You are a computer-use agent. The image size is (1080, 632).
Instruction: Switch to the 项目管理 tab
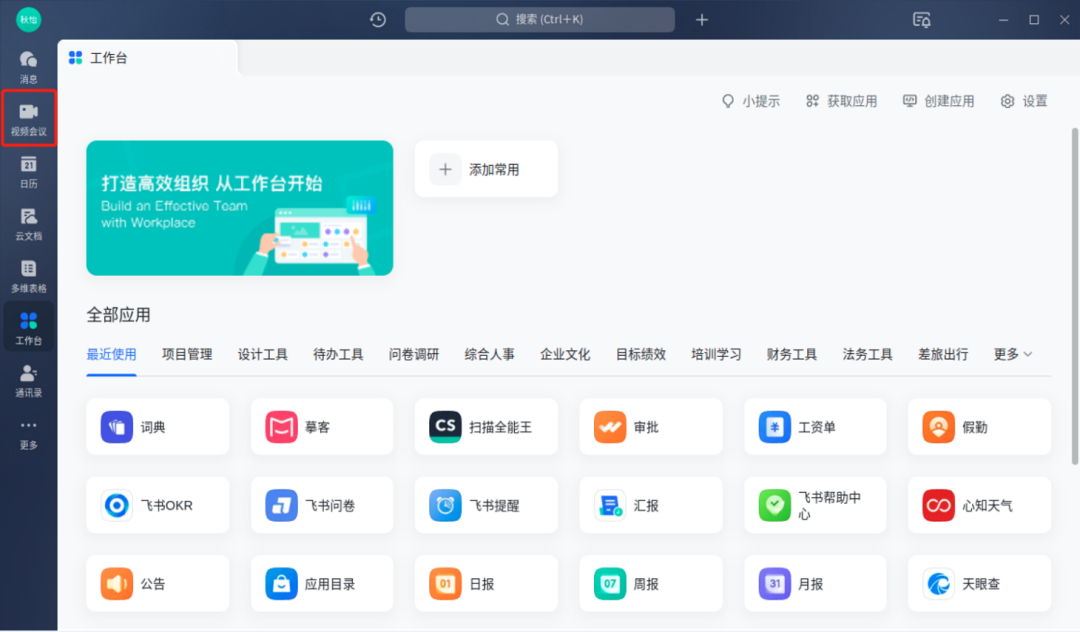coord(187,354)
